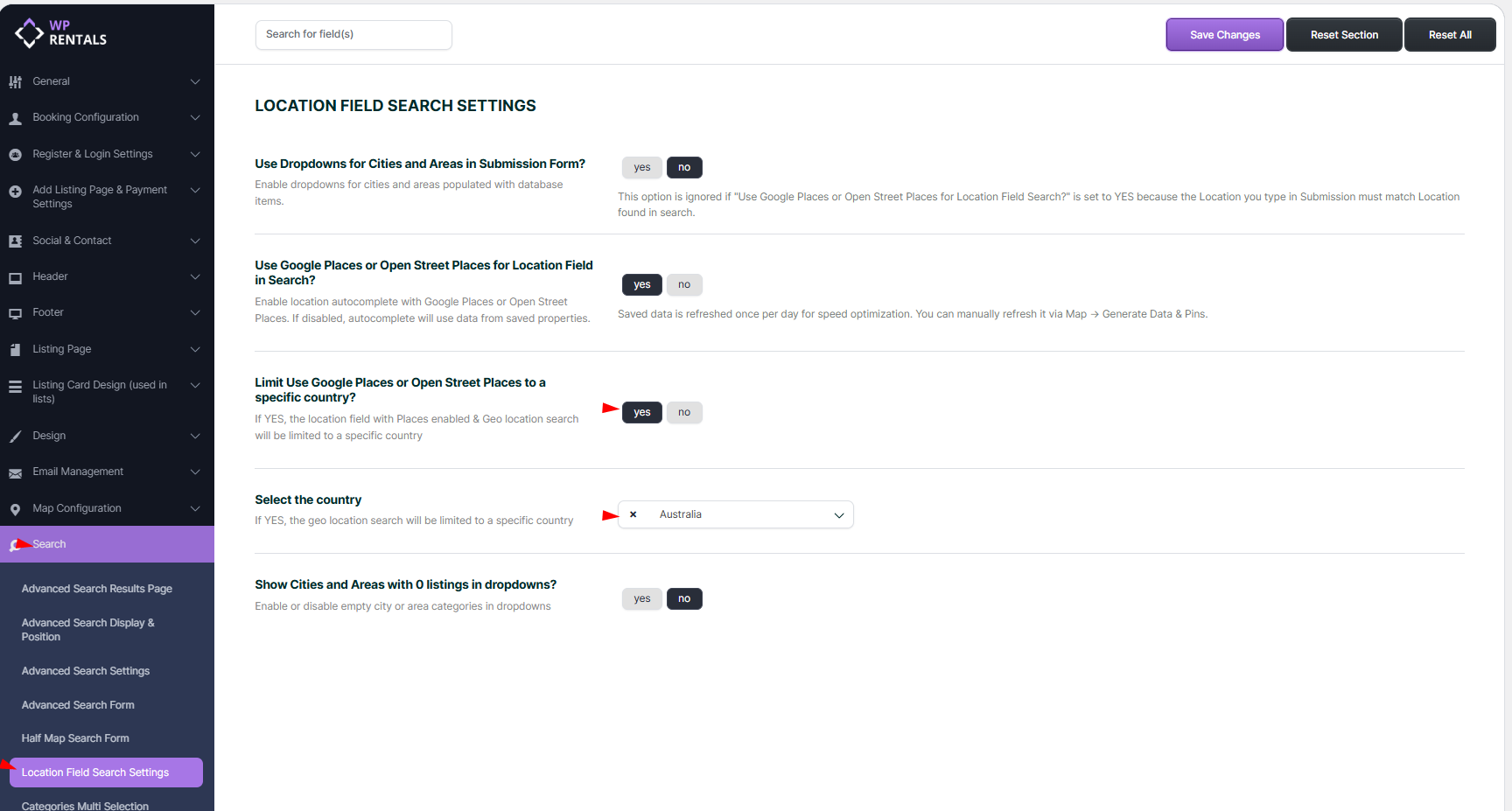Screen dimensions: 1512x811
Task: Expand the Social & Contact chevron
Action: pos(195,241)
